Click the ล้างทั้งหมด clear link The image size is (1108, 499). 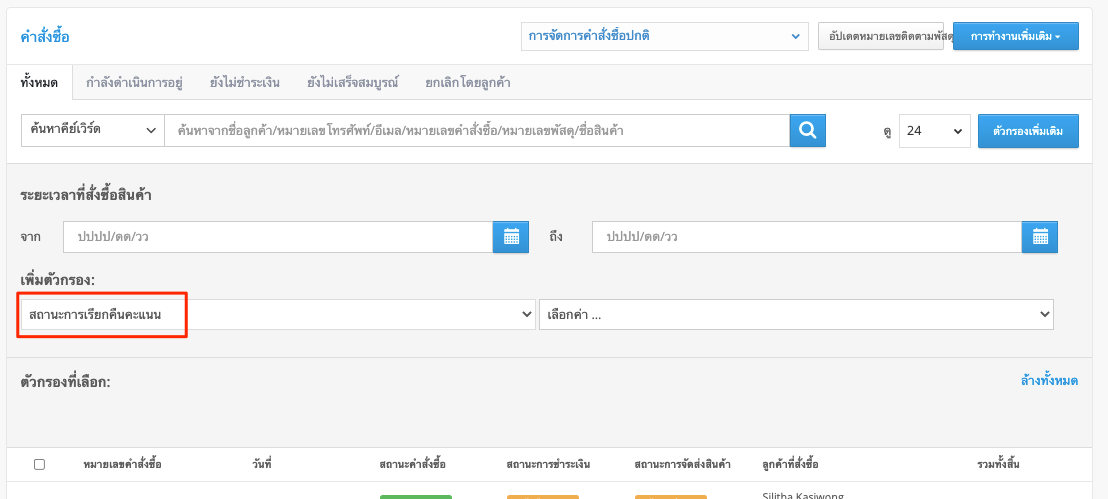(x=1049, y=380)
